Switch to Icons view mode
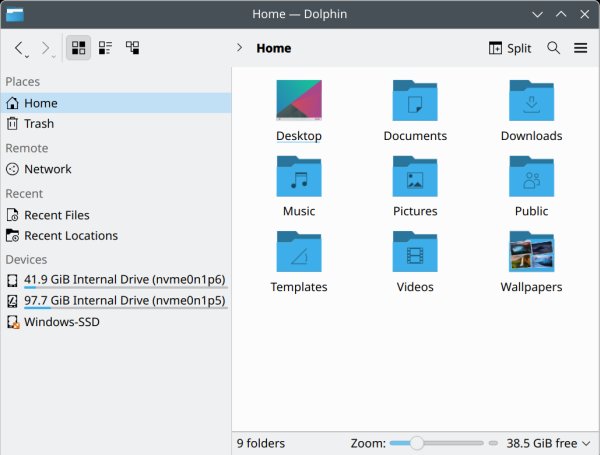Viewport: 600px width, 455px height. [78, 48]
